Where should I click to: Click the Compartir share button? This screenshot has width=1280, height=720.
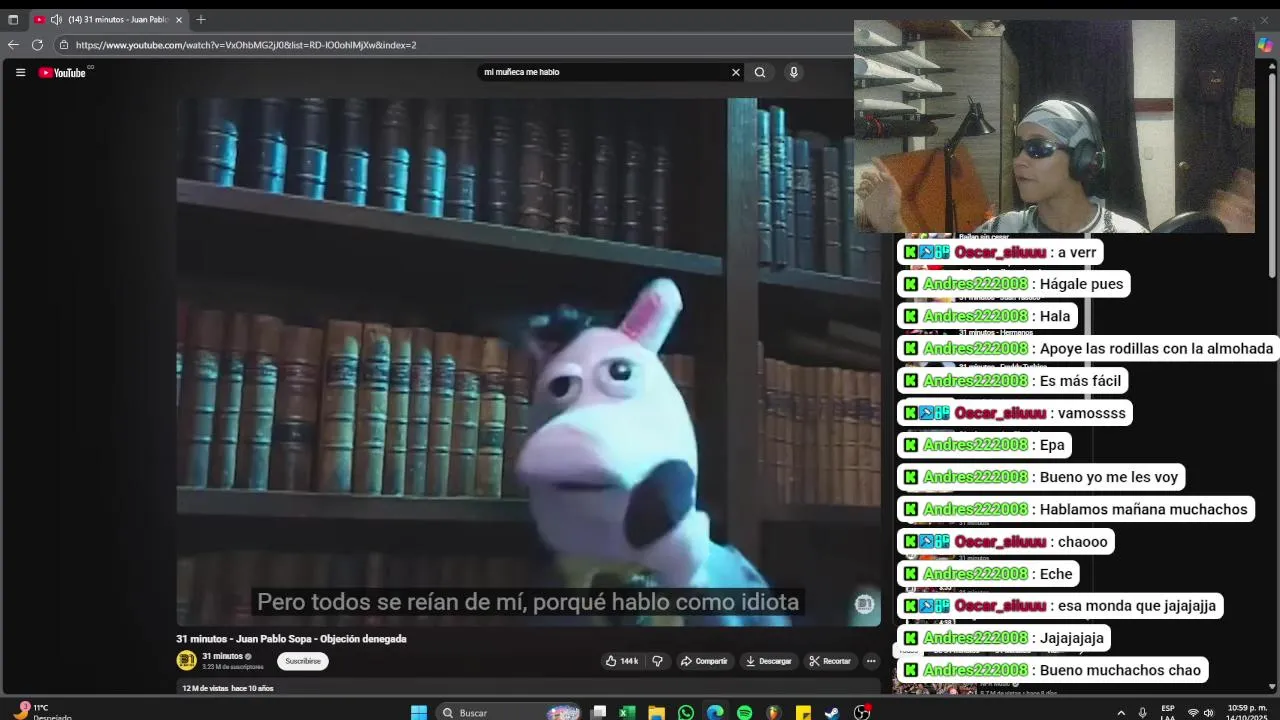tap(704, 661)
